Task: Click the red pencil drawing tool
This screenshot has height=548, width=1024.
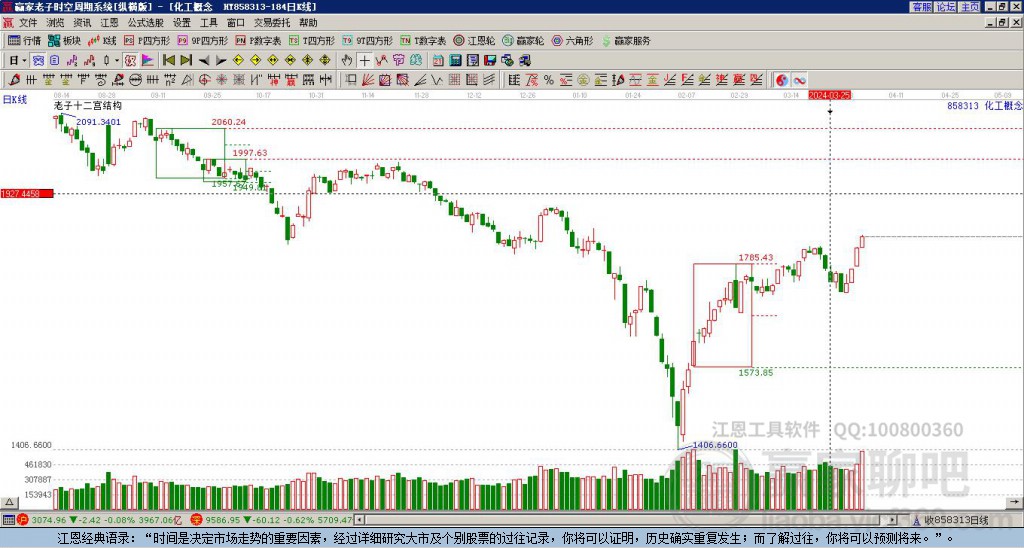Action: (x=13, y=80)
